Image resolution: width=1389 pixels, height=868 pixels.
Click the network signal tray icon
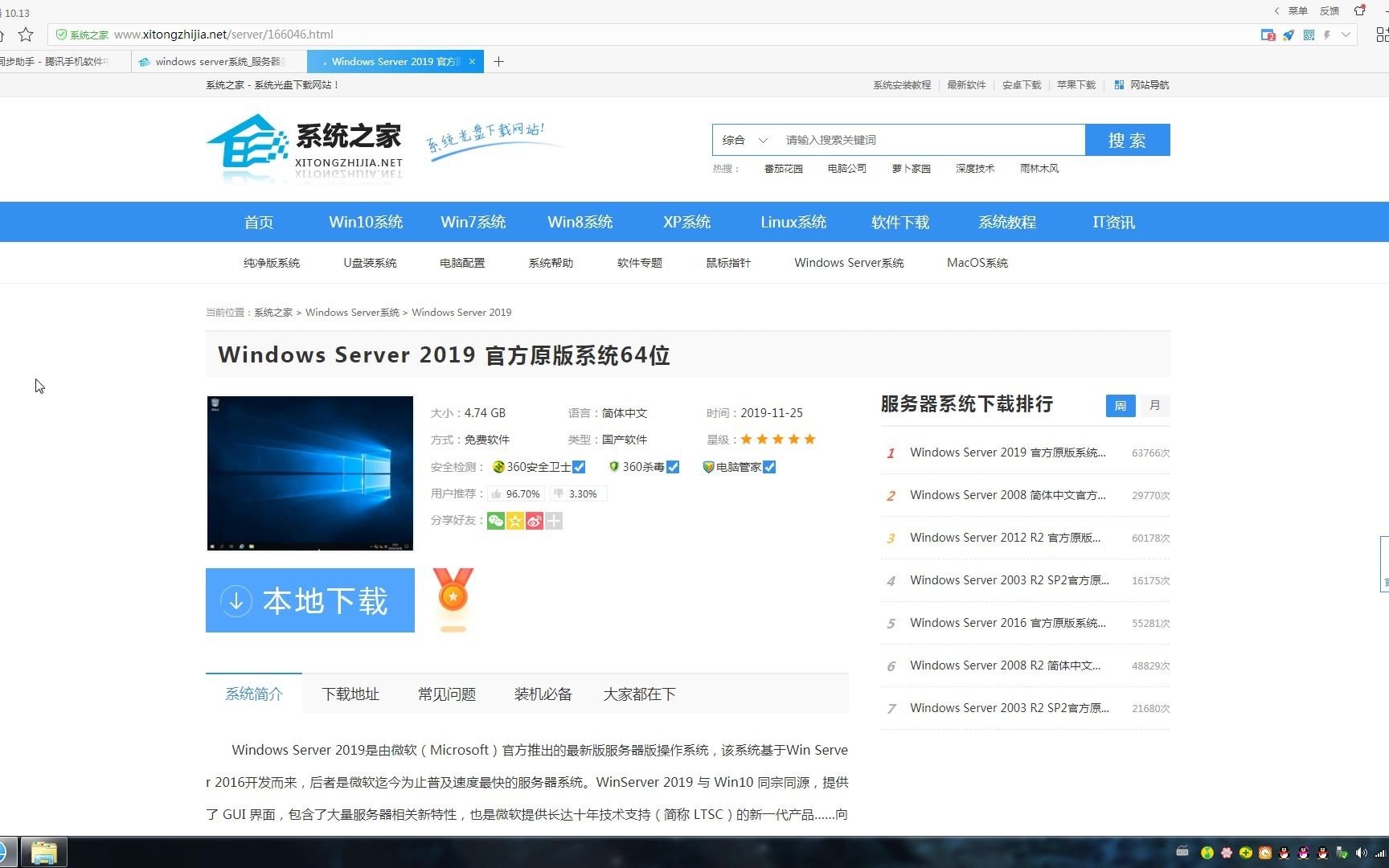pyautogui.click(x=1381, y=853)
